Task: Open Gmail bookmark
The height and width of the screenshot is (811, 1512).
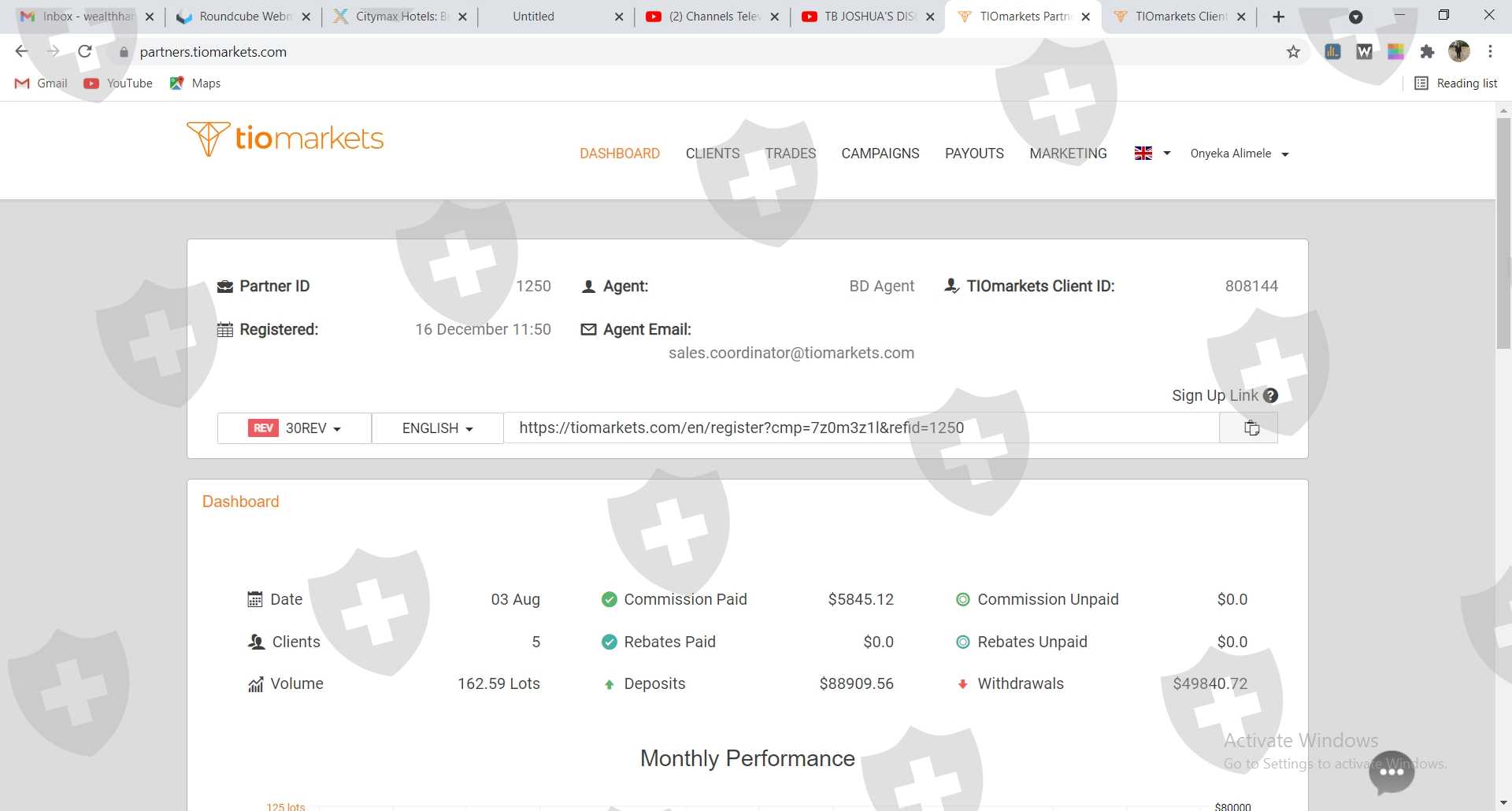Action: pos(41,83)
